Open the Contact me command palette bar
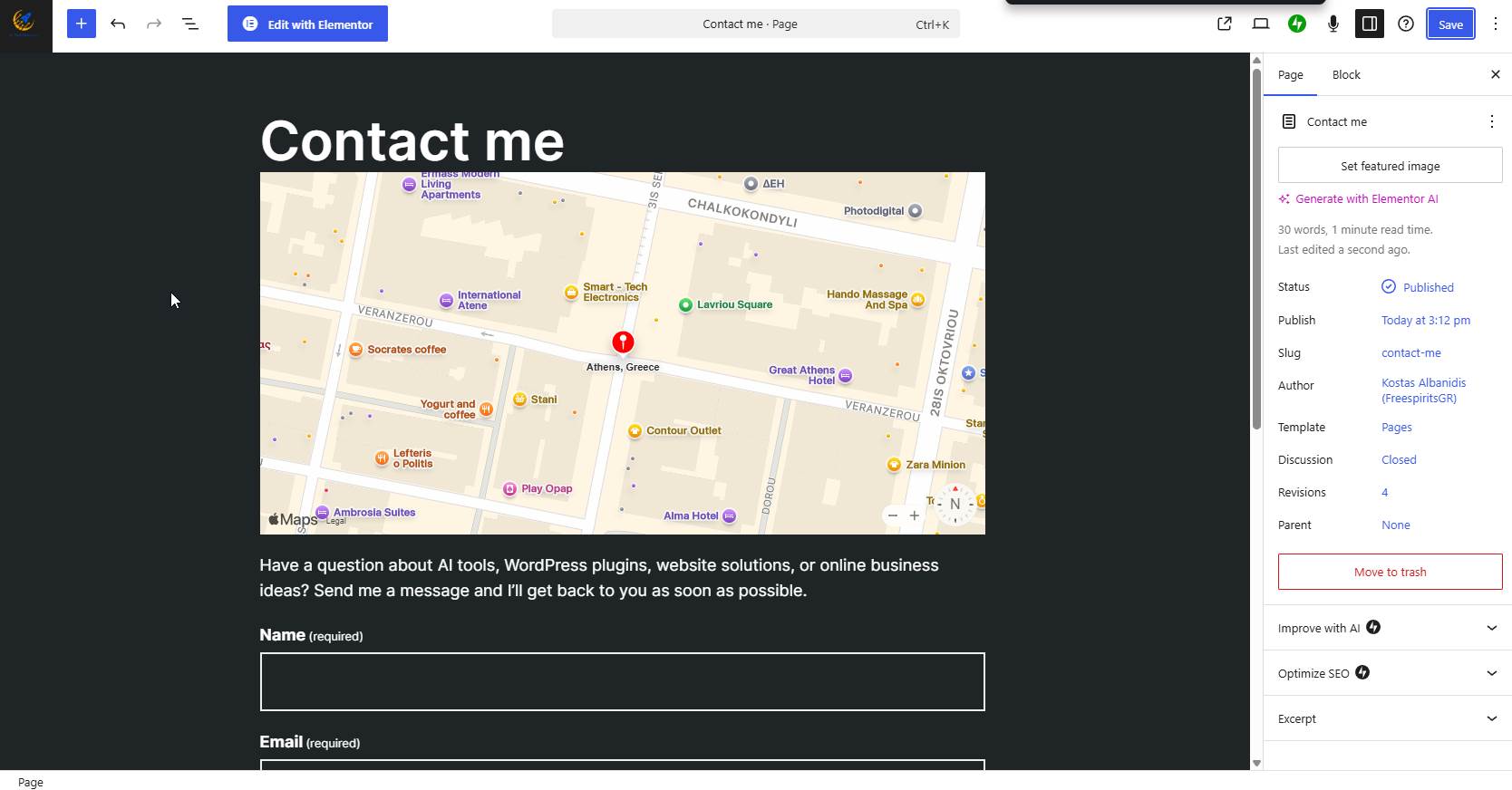 coord(756,24)
